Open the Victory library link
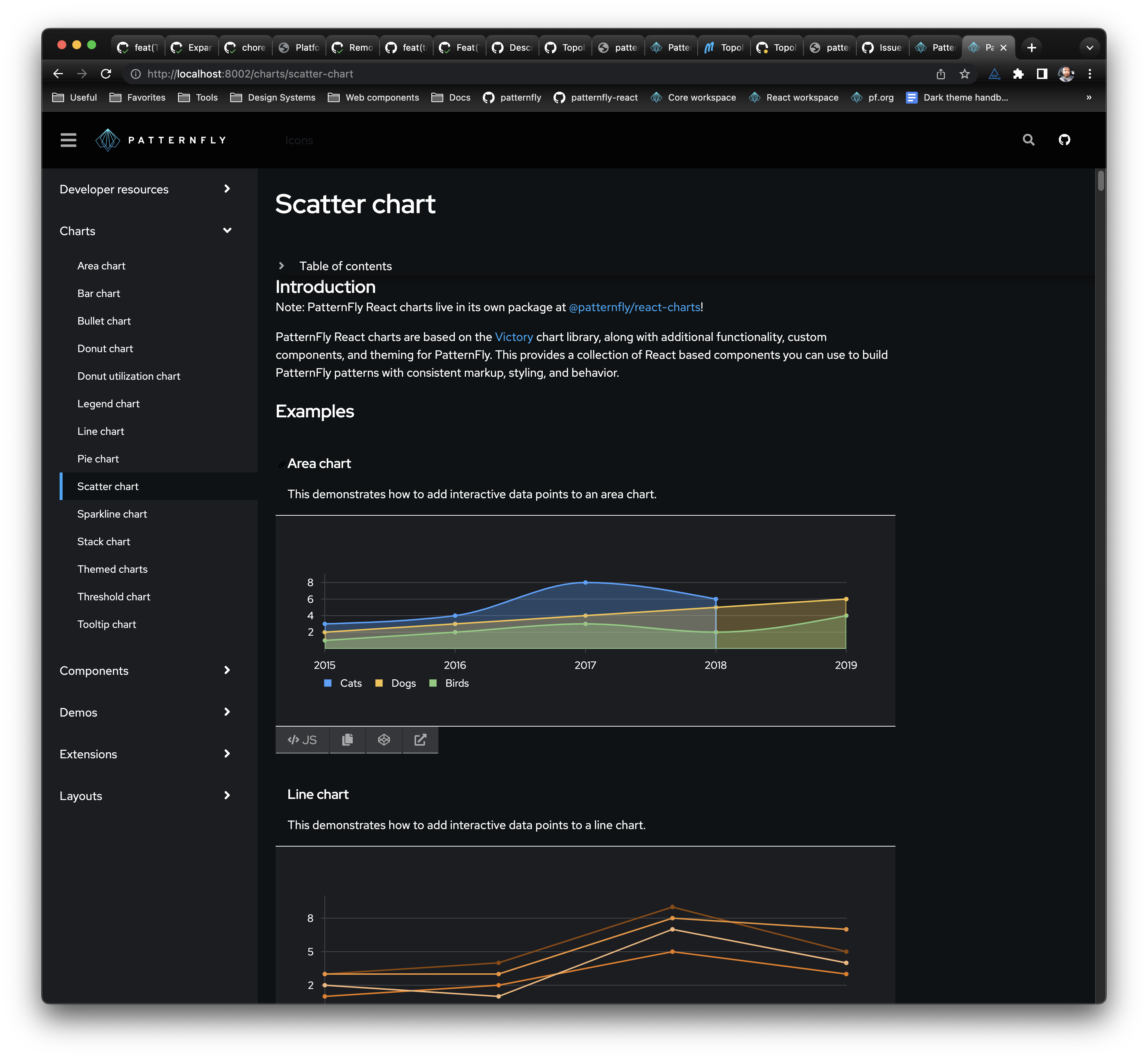1148x1059 pixels. [513, 337]
